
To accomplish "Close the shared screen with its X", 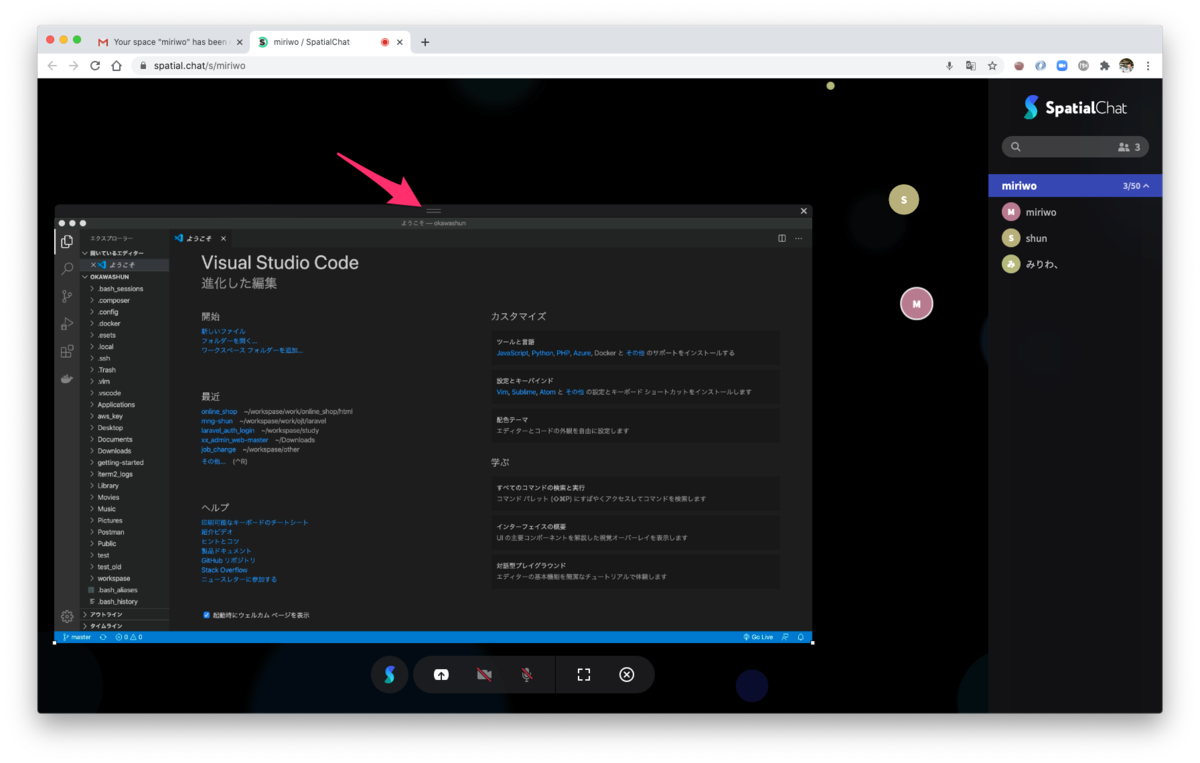I will coord(804,211).
